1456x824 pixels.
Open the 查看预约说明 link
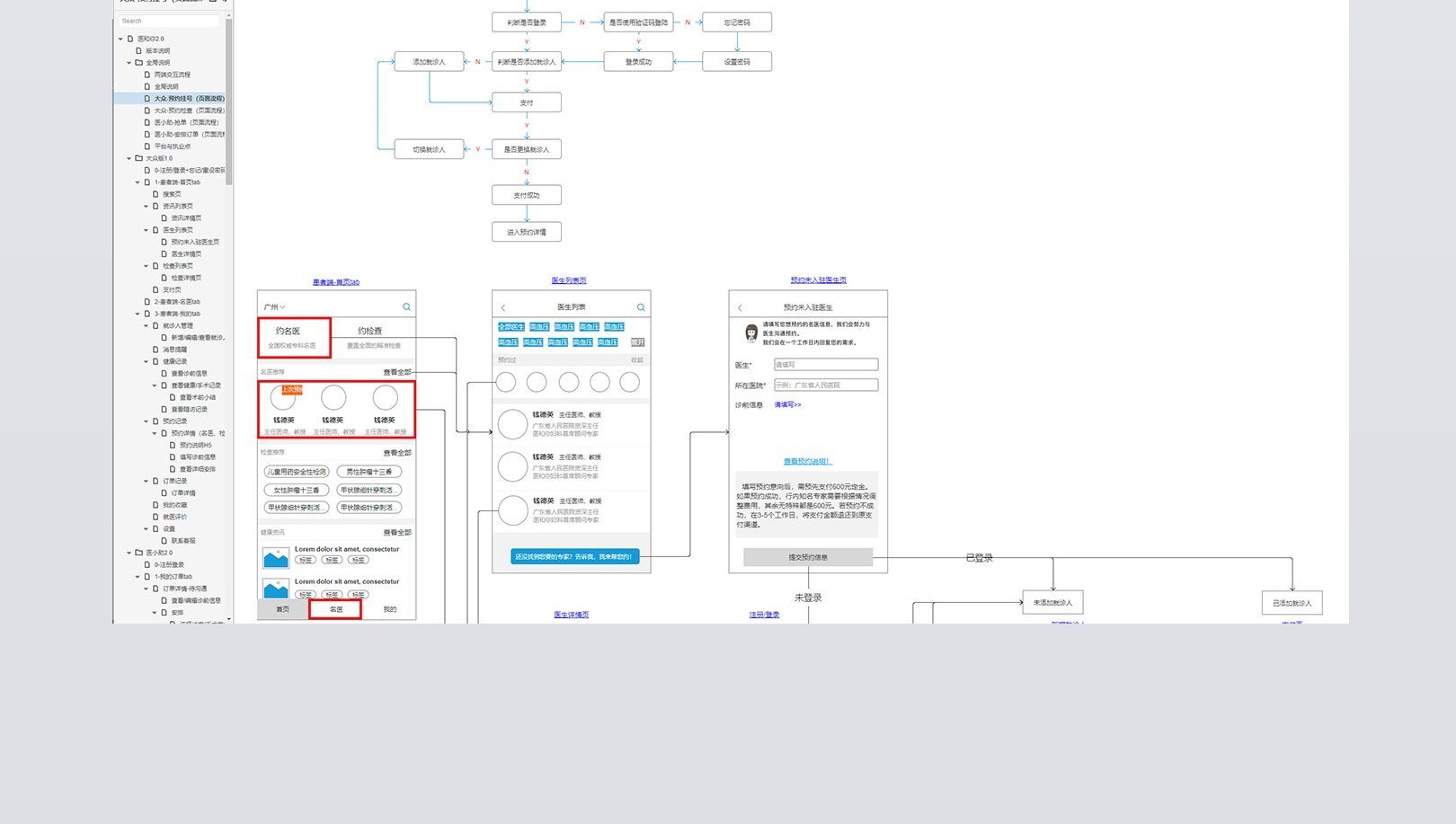tap(807, 462)
